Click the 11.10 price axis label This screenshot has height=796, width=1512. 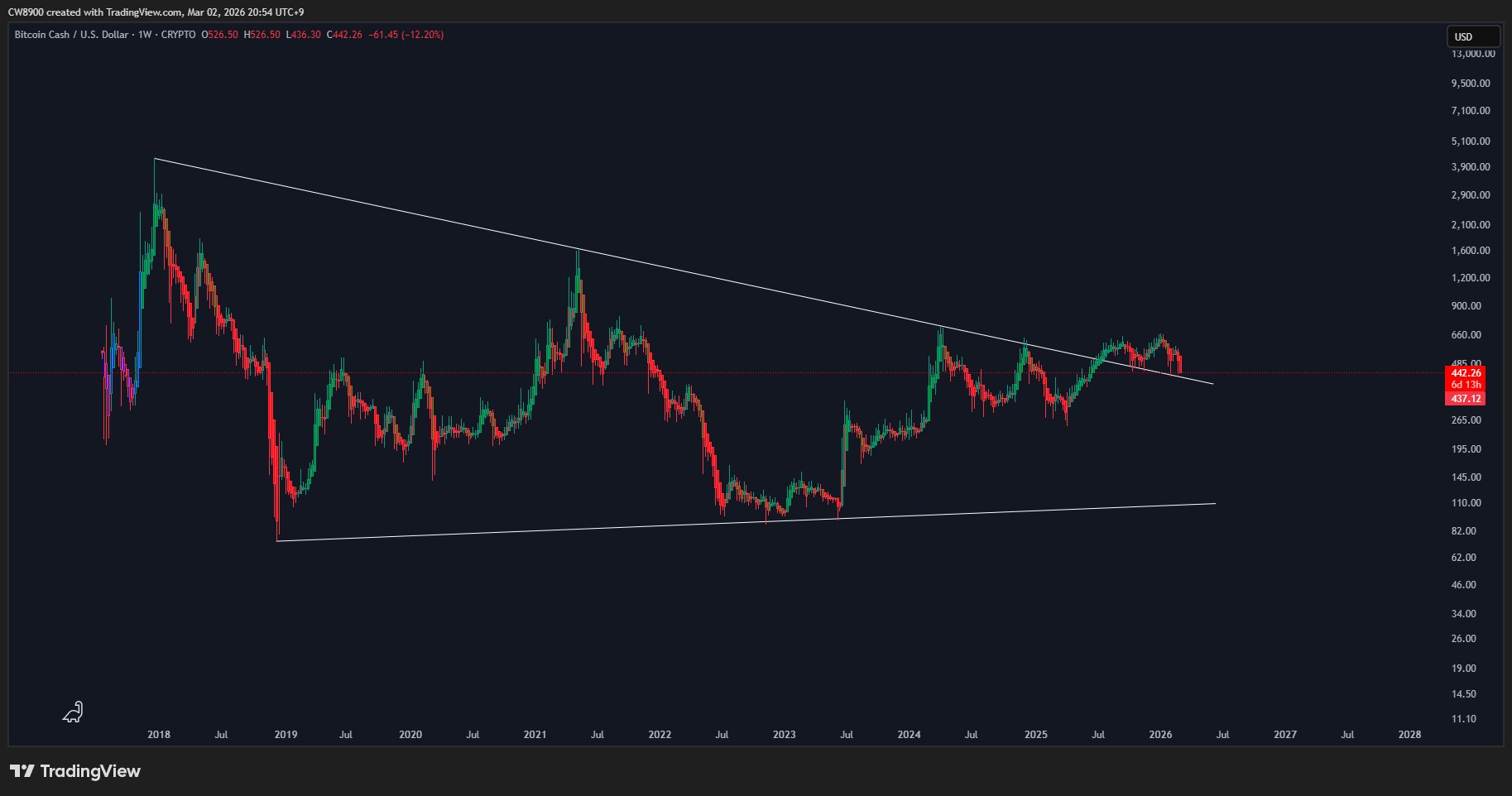click(x=1464, y=719)
